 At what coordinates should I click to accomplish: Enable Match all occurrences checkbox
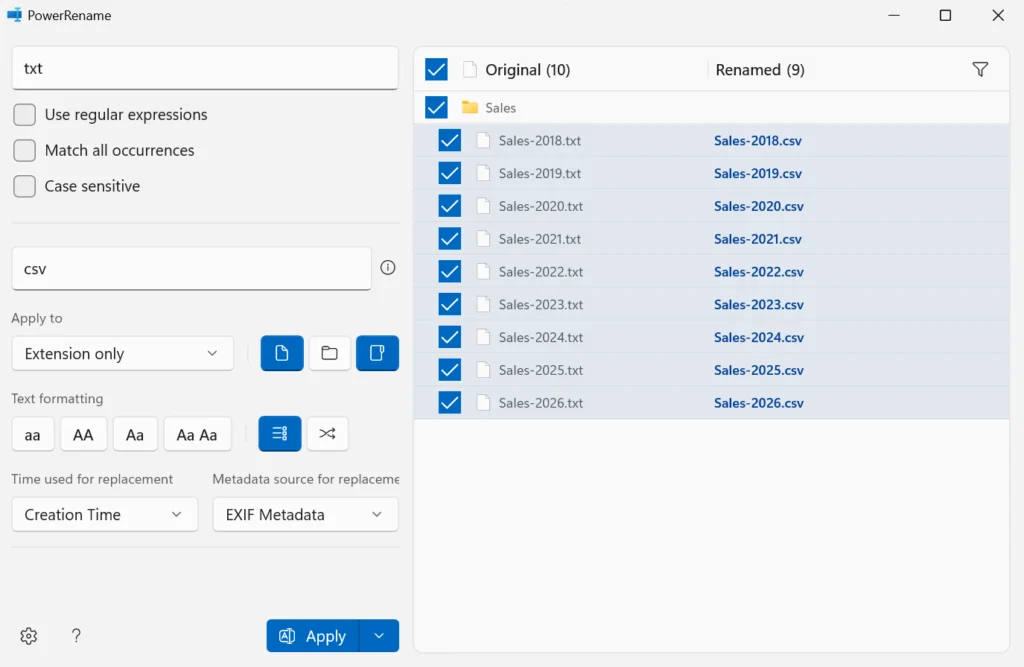pos(25,150)
